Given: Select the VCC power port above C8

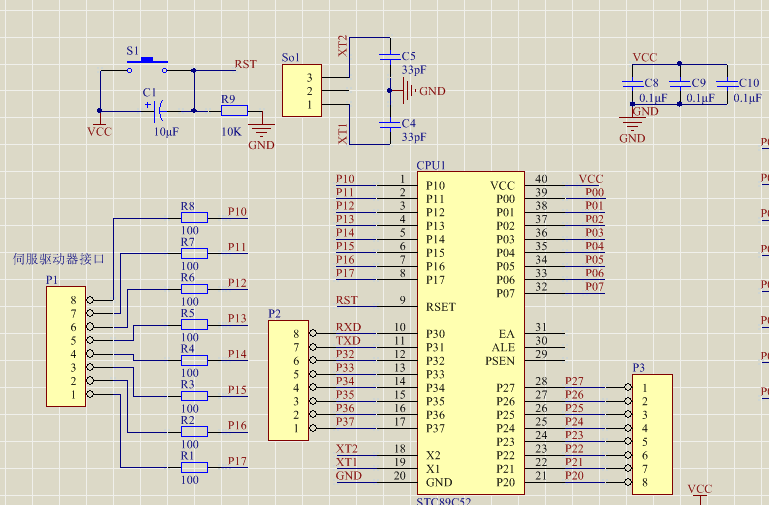Looking at the screenshot, I should point(645,59).
